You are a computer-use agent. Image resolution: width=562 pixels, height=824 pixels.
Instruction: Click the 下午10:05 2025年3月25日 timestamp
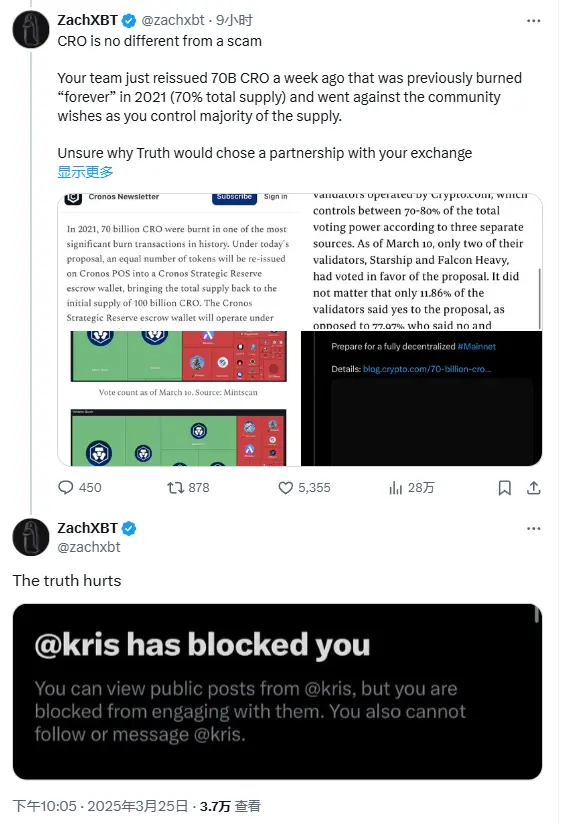[x=100, y=806]
